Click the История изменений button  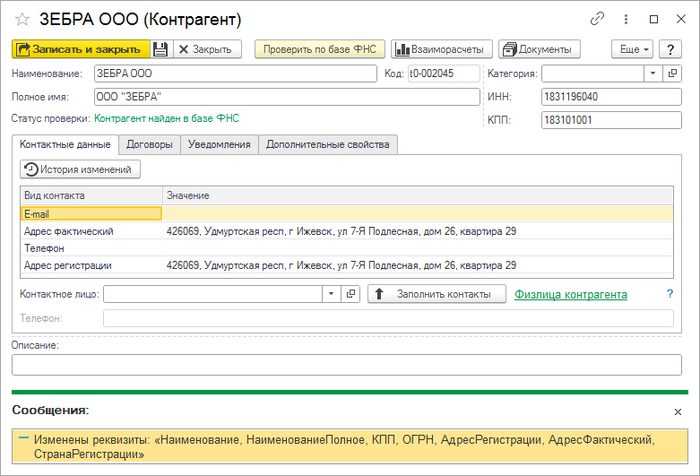tap(82, 170)
